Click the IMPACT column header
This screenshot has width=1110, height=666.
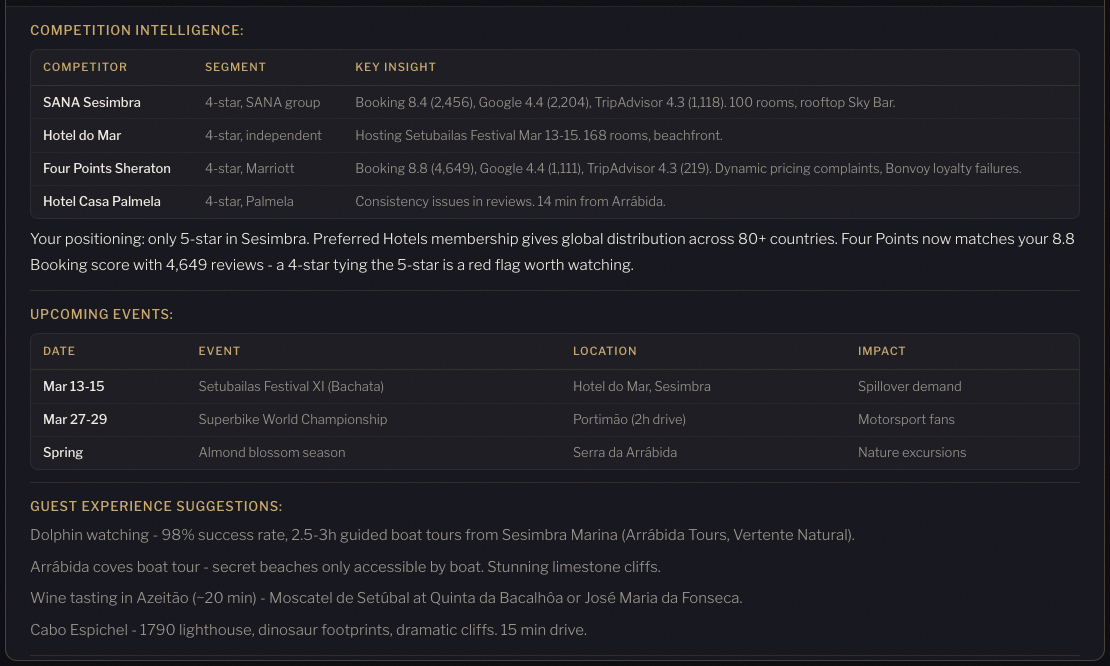881,351
